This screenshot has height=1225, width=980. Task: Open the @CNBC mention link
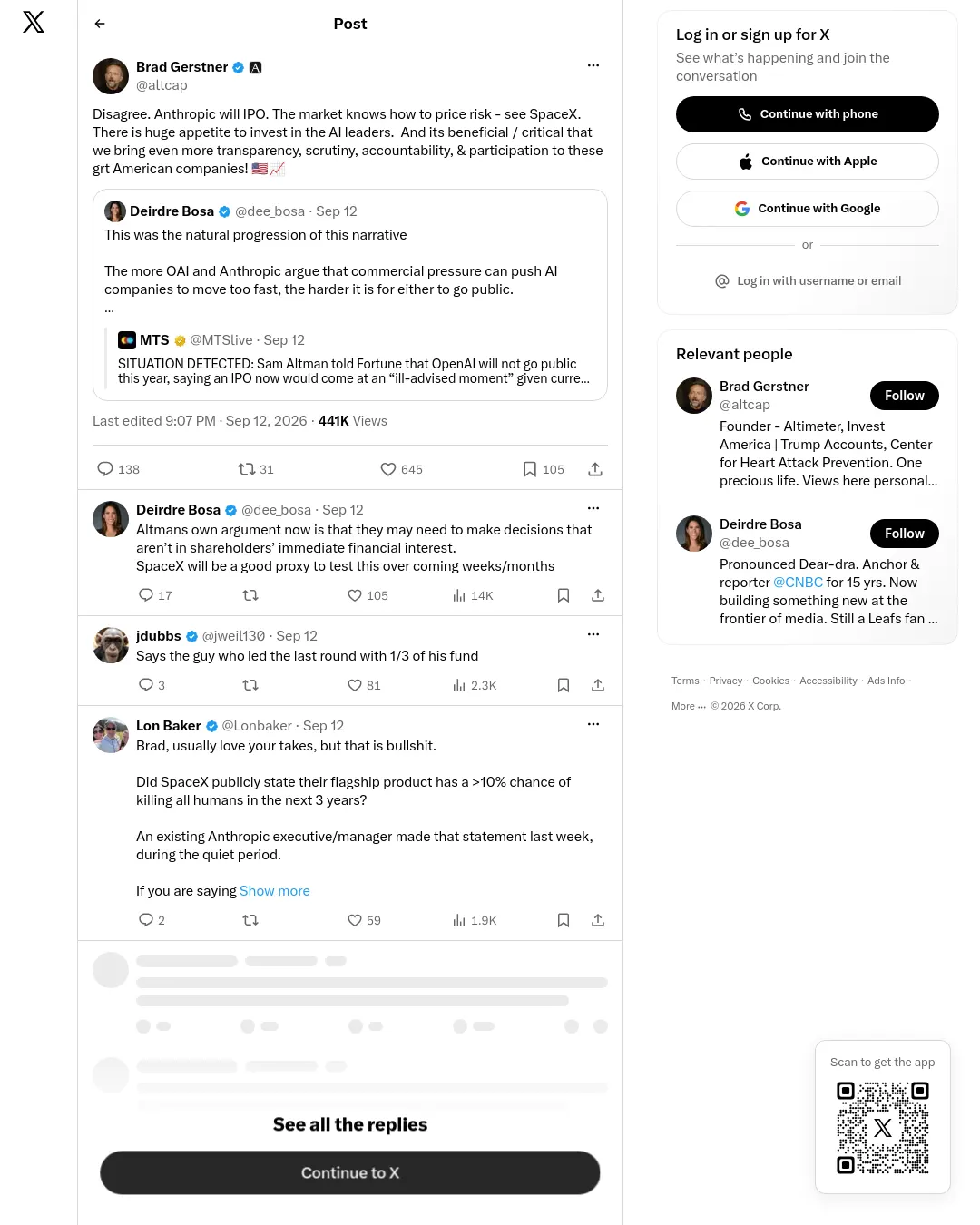point(799,583)
